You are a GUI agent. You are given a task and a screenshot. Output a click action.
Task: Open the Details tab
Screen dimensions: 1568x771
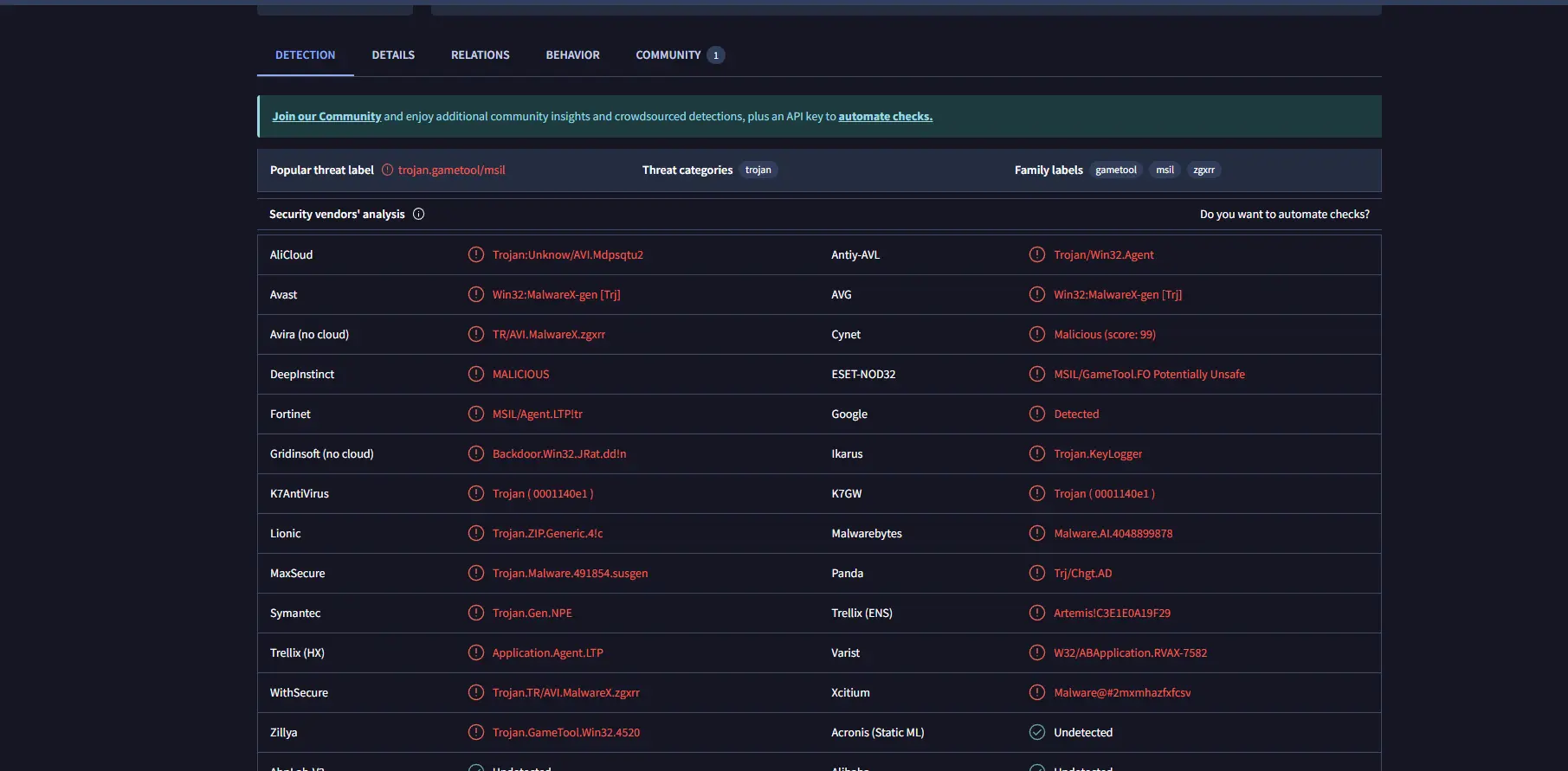coord(393,55)
